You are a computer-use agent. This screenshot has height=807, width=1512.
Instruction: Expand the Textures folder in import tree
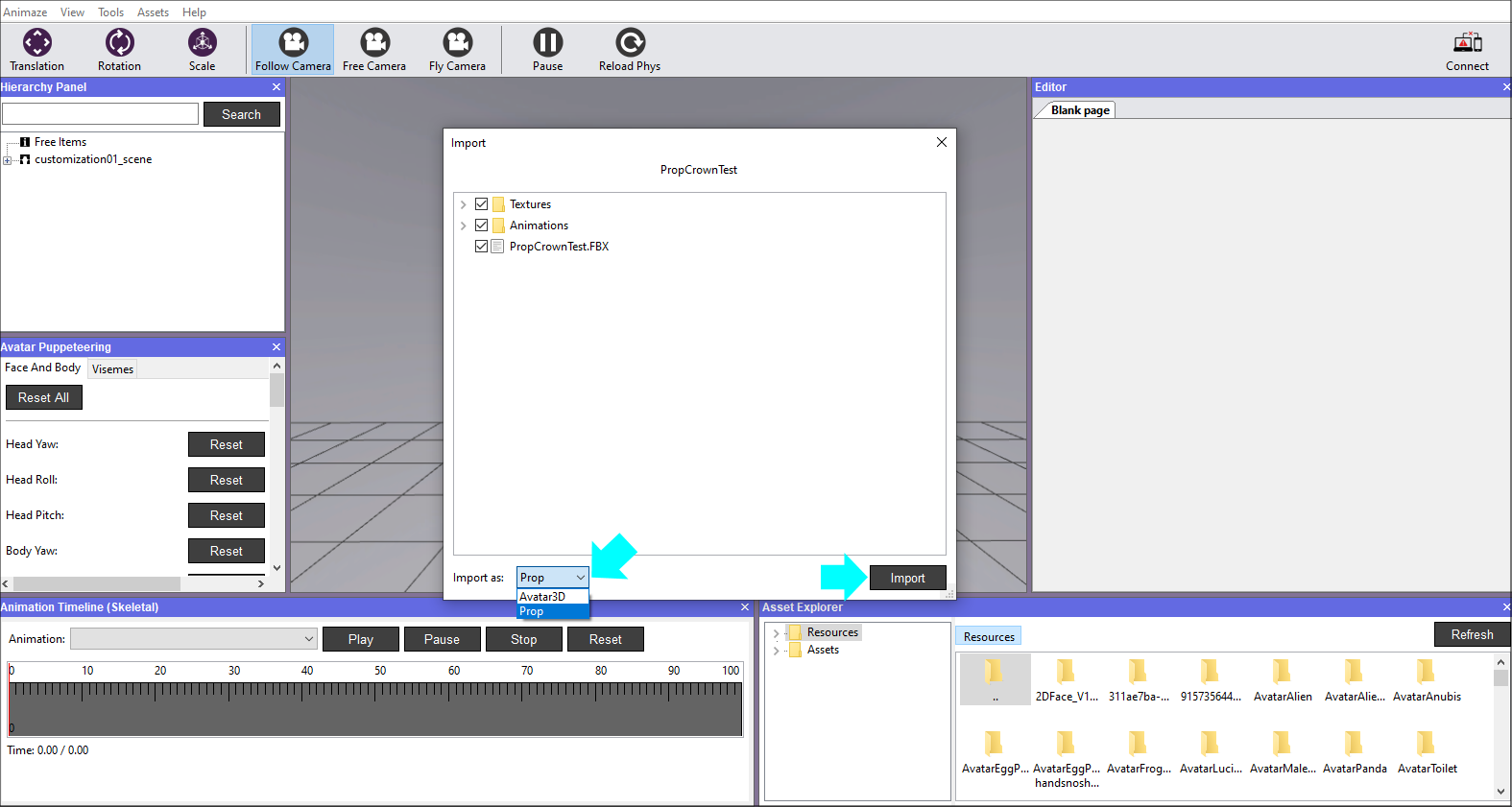[x=464, y=204]
